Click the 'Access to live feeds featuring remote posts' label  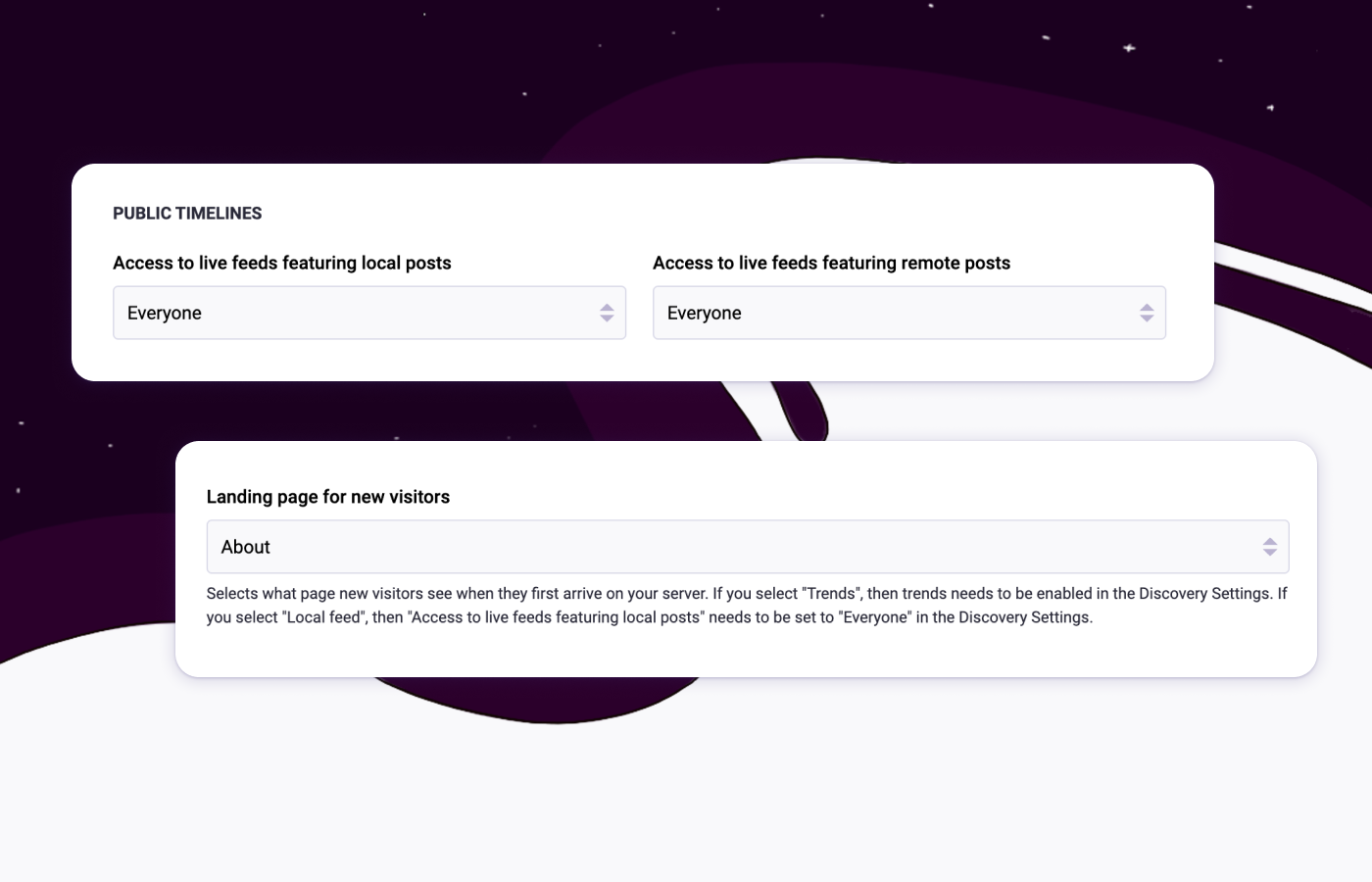(x=832, y=263)
